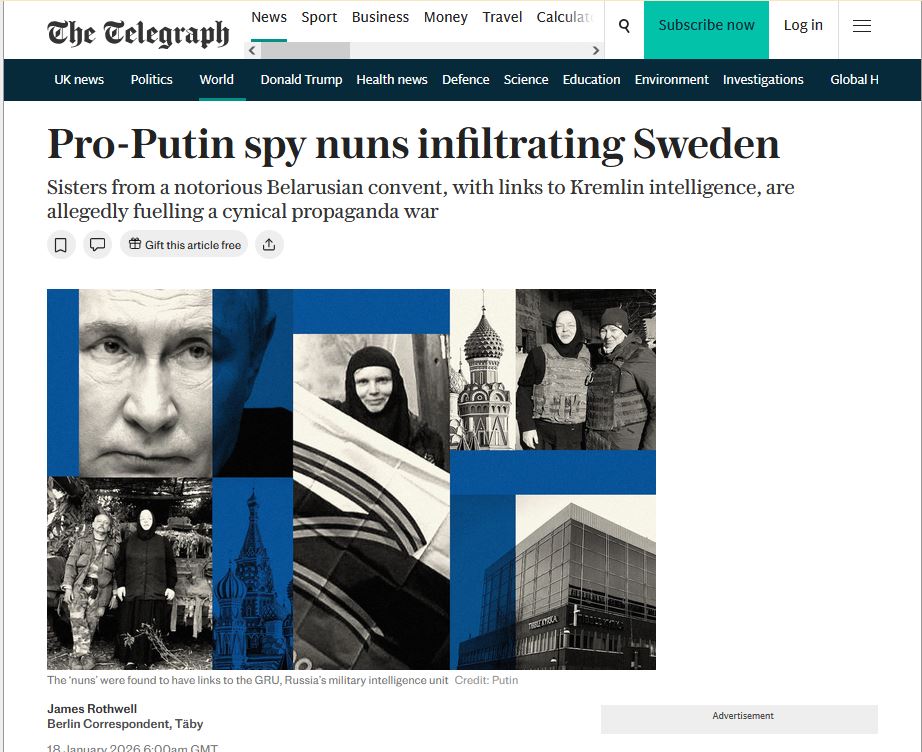Open the hamburger menu icon

[x=861, y=26]
